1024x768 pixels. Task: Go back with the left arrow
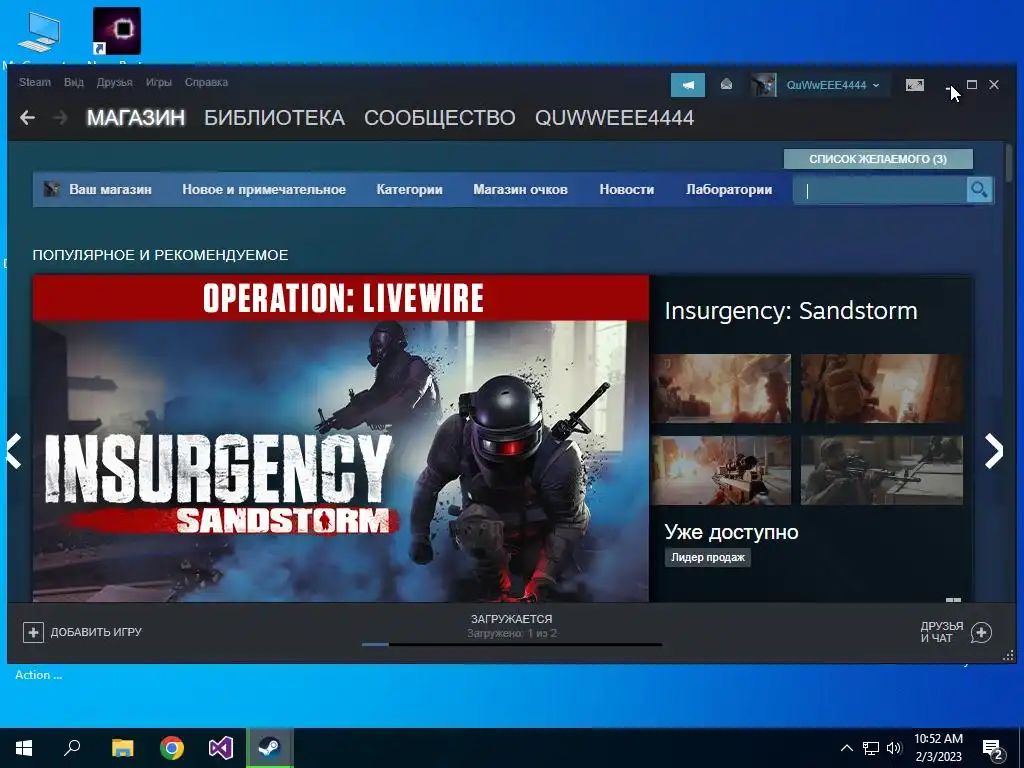click(x=27, y=118)
